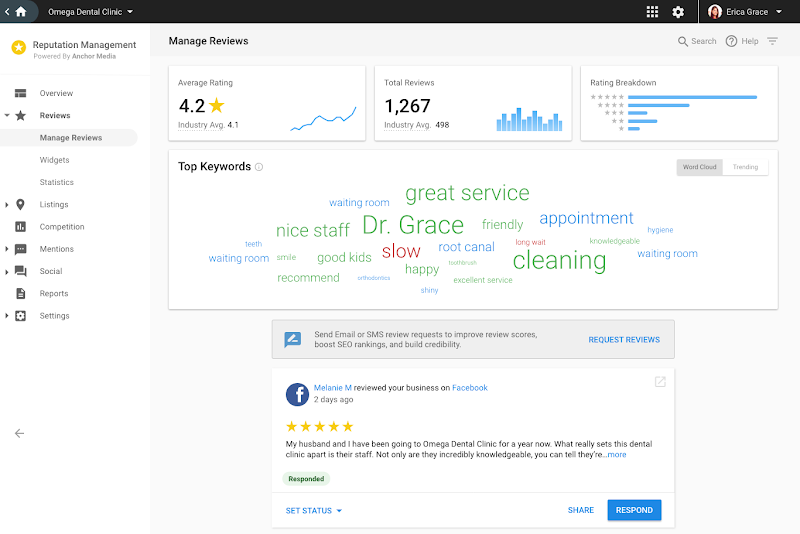Click the 'long wait' keyword
Viewport: 800px width, 534px height.
531,242
